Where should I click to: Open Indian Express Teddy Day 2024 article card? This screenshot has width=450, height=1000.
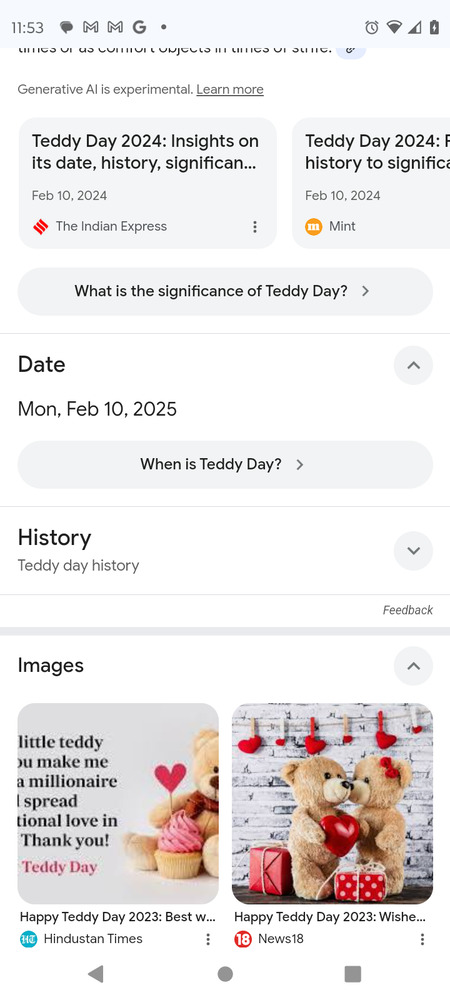[147, 183]
